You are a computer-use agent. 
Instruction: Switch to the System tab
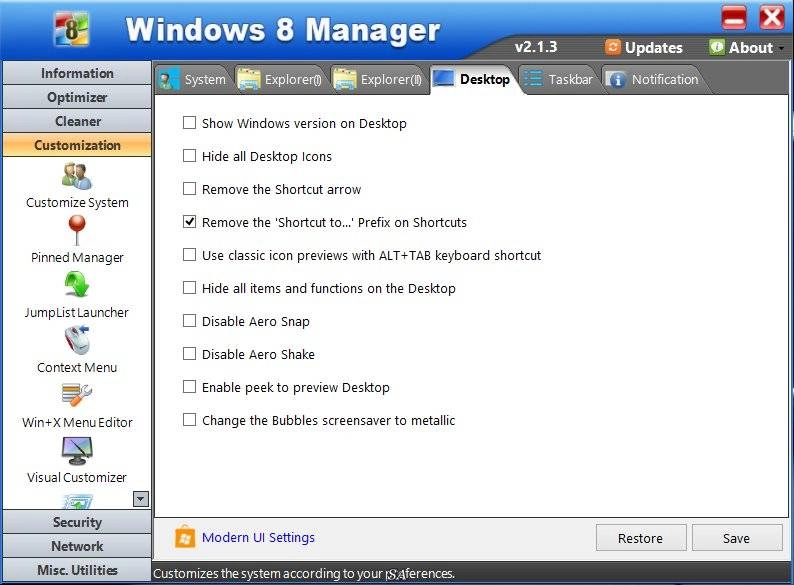tap(193, 80)
